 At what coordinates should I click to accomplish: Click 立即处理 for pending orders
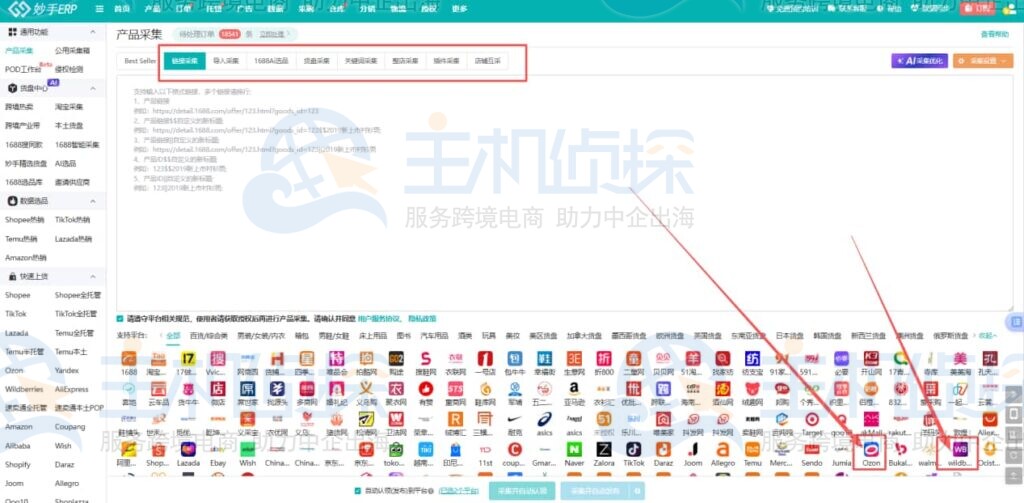tap(272, 34)
